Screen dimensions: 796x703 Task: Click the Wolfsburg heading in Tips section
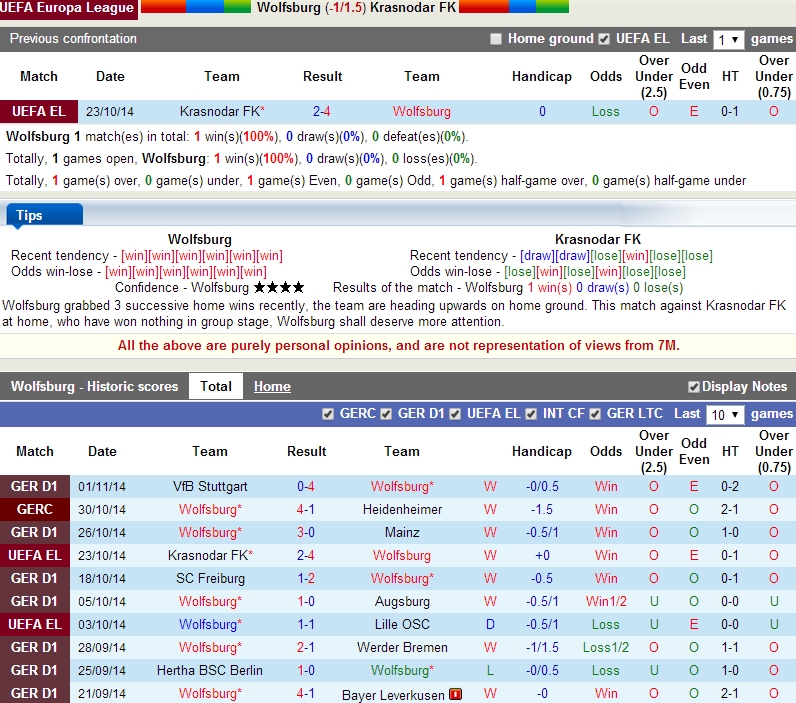click(200, 240)
